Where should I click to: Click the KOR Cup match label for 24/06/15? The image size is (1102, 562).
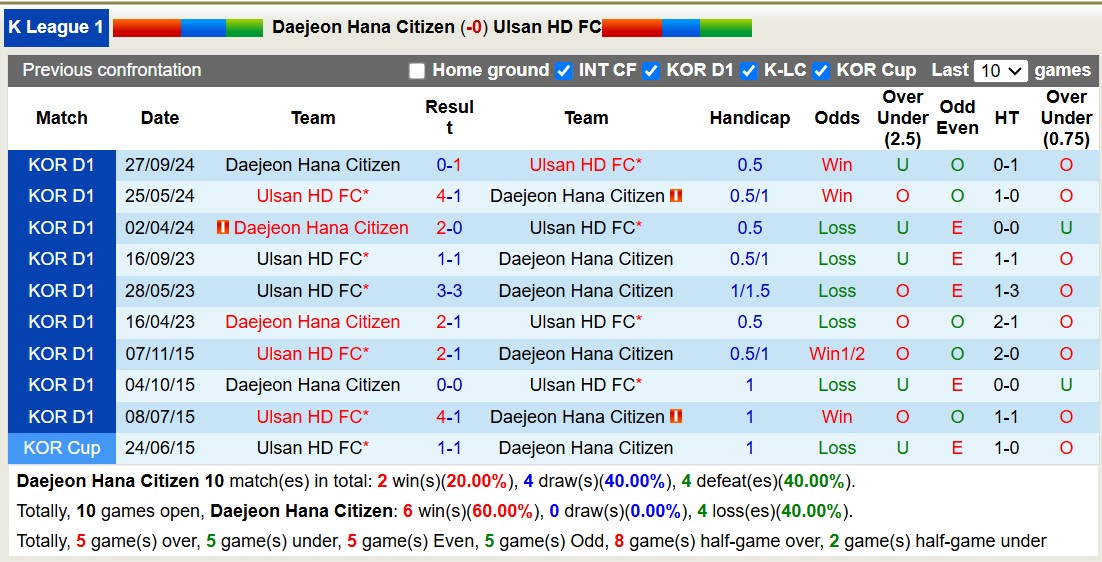62,447
